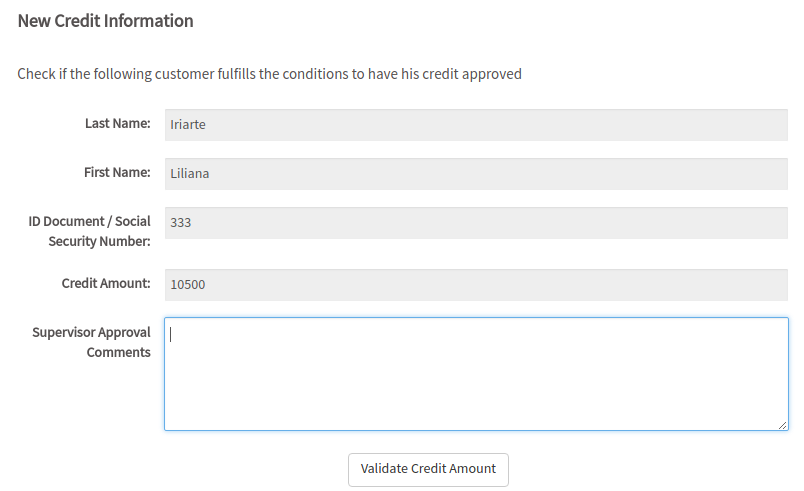Click the "Credit Amount:" label
The height and width of the screenshot is (491, 804).
pyautogui.click(x=106, y=283)
